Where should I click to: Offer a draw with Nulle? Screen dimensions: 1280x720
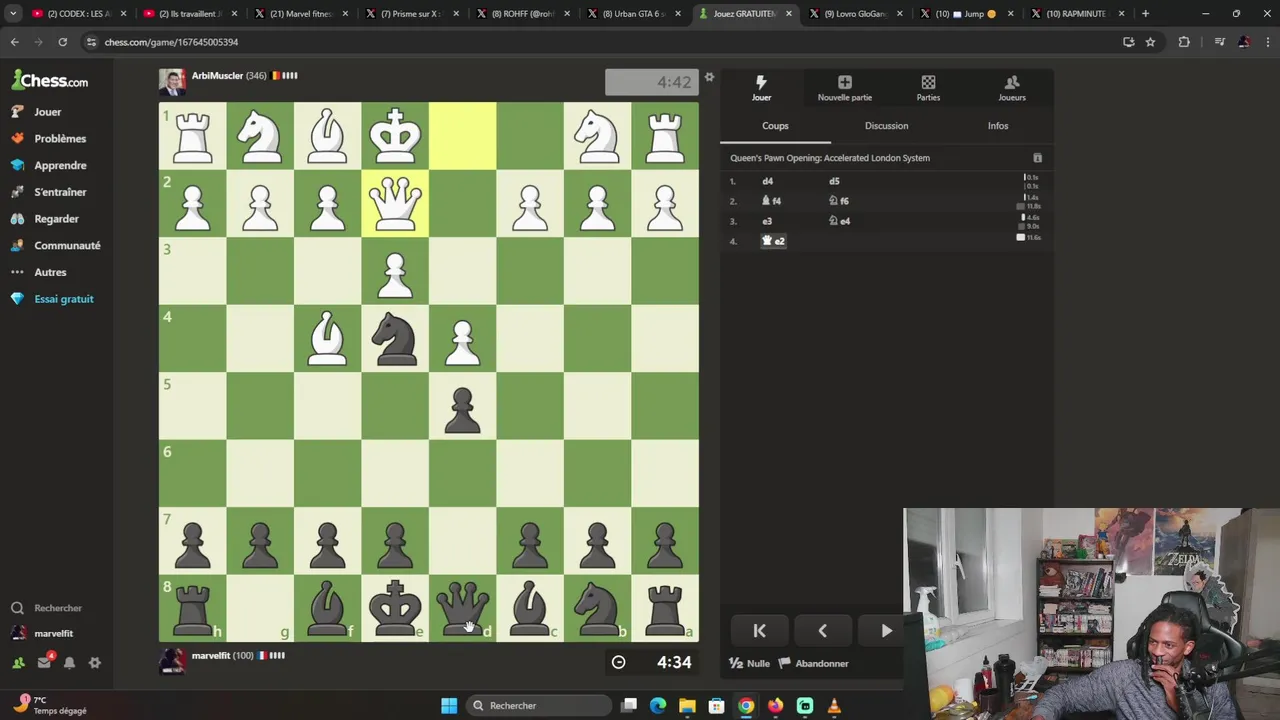[749, 663]
